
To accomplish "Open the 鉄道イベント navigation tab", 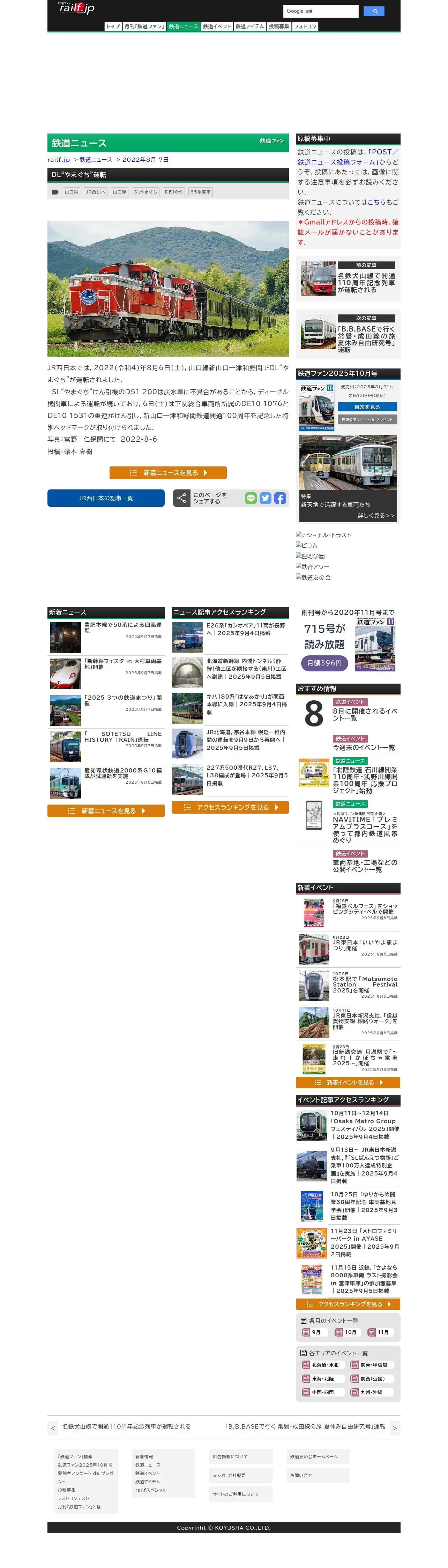I will [217, 26].
